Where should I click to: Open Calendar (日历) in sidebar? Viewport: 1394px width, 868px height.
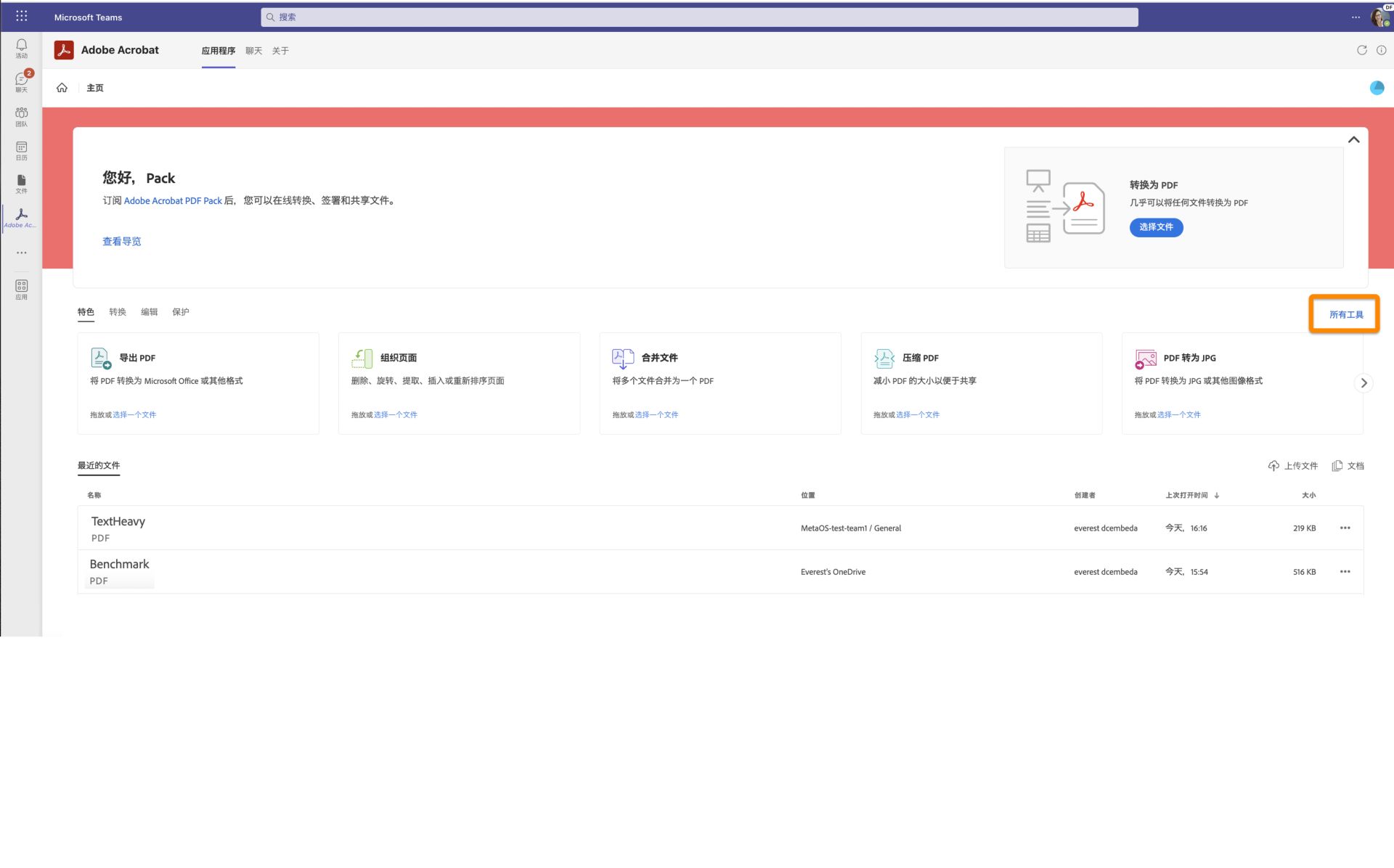22,151
